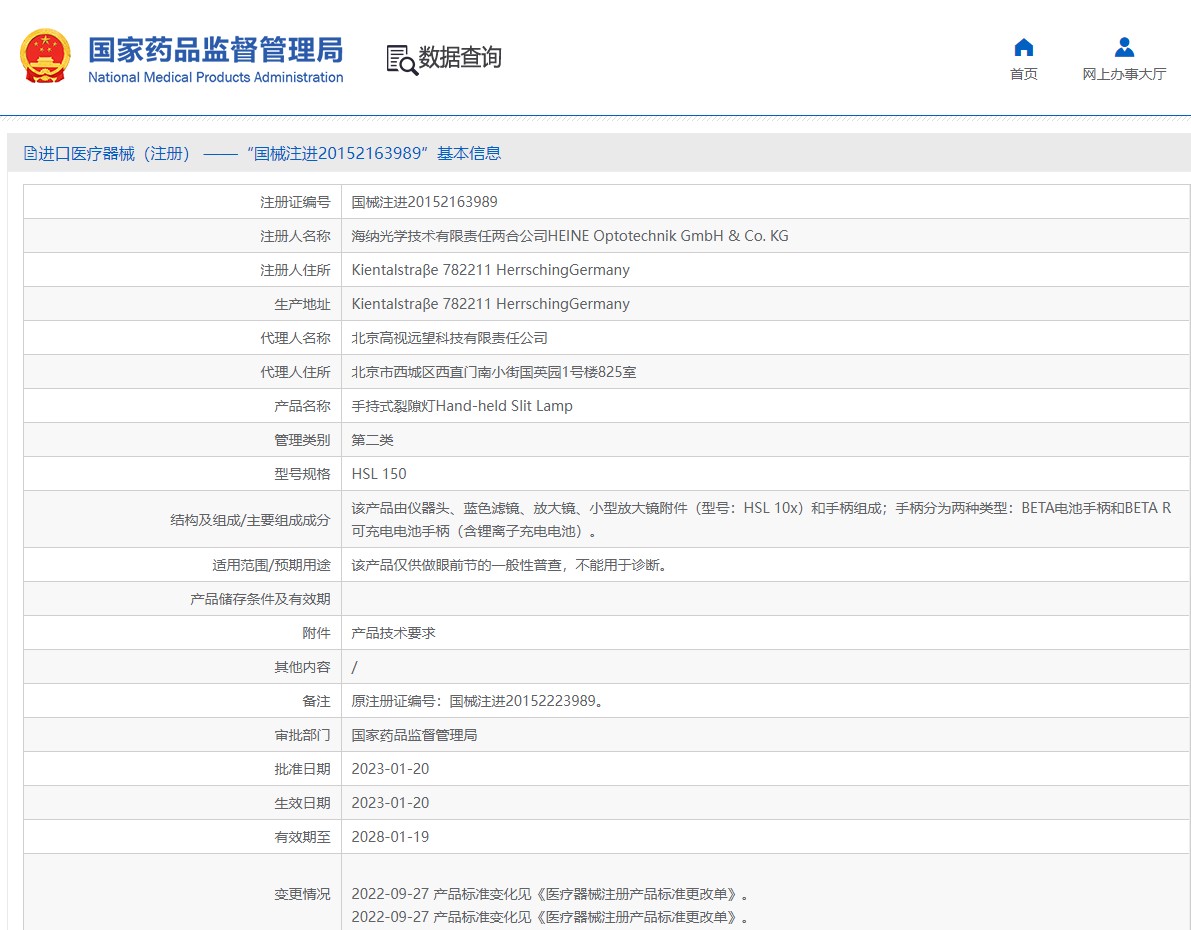Click 2023-01-20 in 生效日期 row

click(390, 803)
